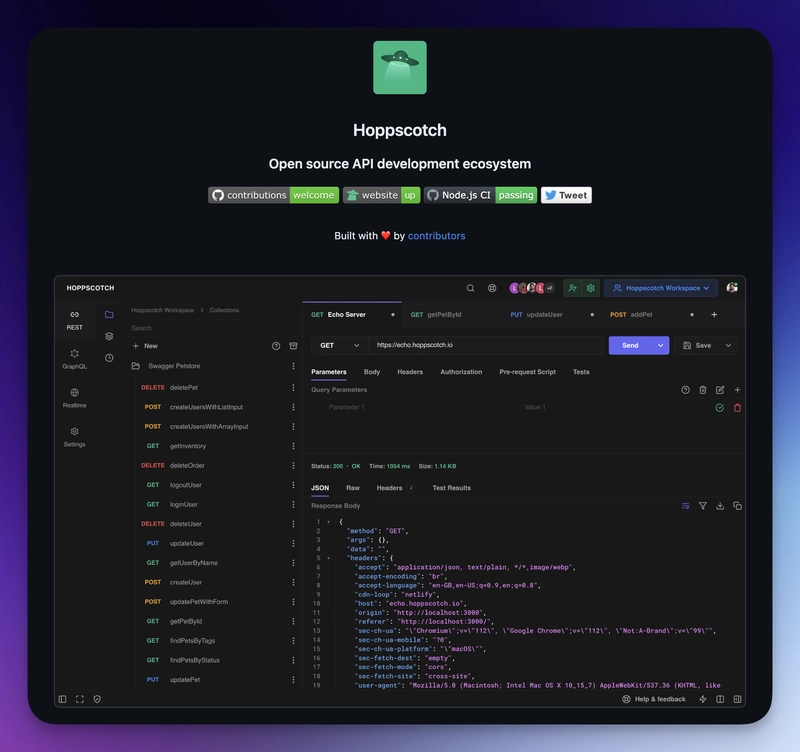
Task: Show the Collections folder panel
Action: 109,314
